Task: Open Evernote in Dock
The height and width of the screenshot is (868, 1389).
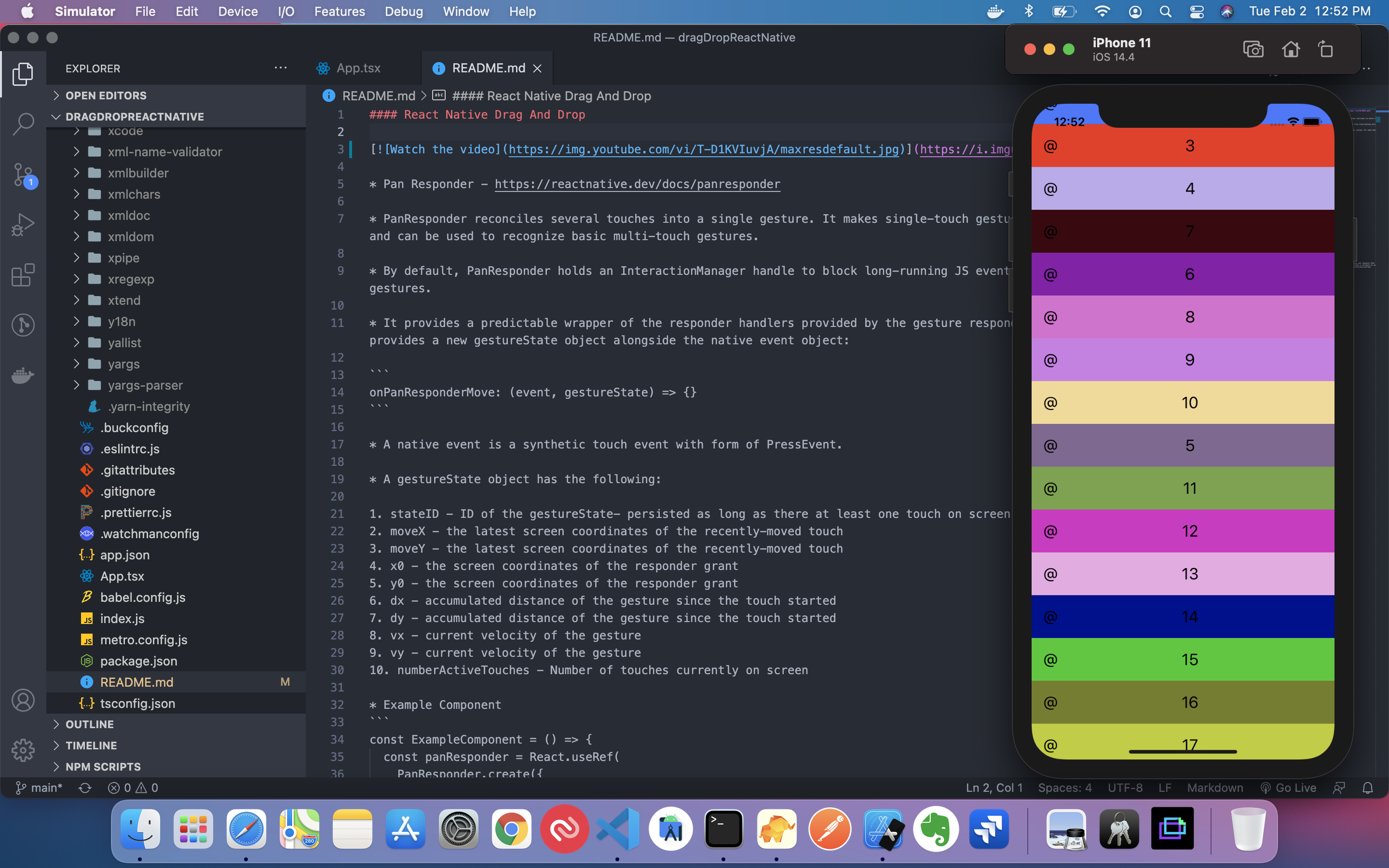Action: tap(936, 829)
